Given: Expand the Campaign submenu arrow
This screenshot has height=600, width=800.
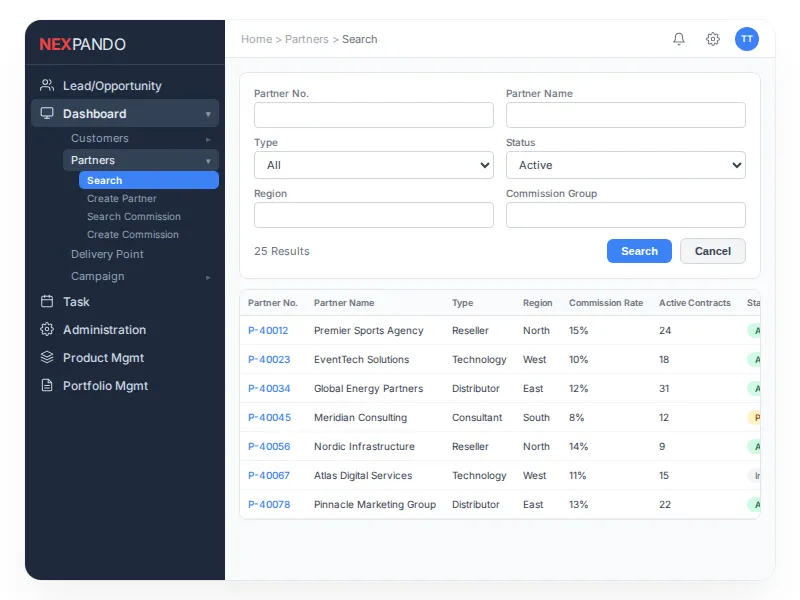Looking at the screenshot, I should point(208,278).
